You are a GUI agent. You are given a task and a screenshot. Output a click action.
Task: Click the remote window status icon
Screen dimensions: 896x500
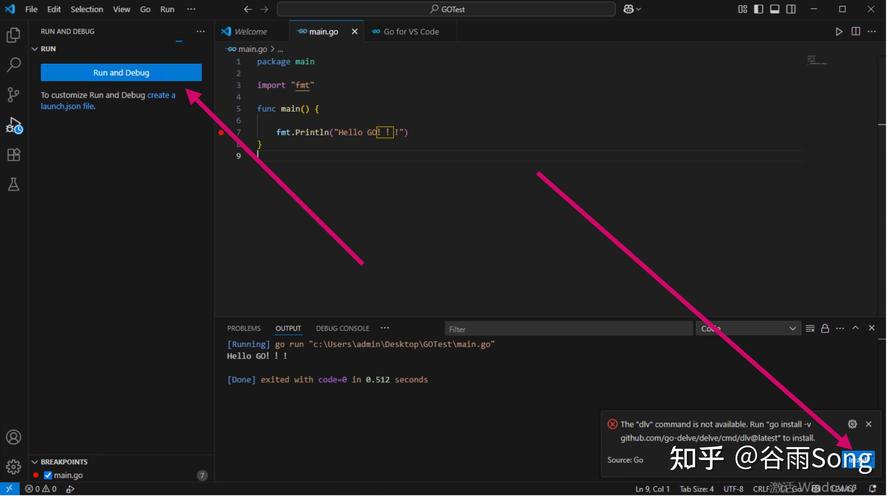click(x=9, y=489)
